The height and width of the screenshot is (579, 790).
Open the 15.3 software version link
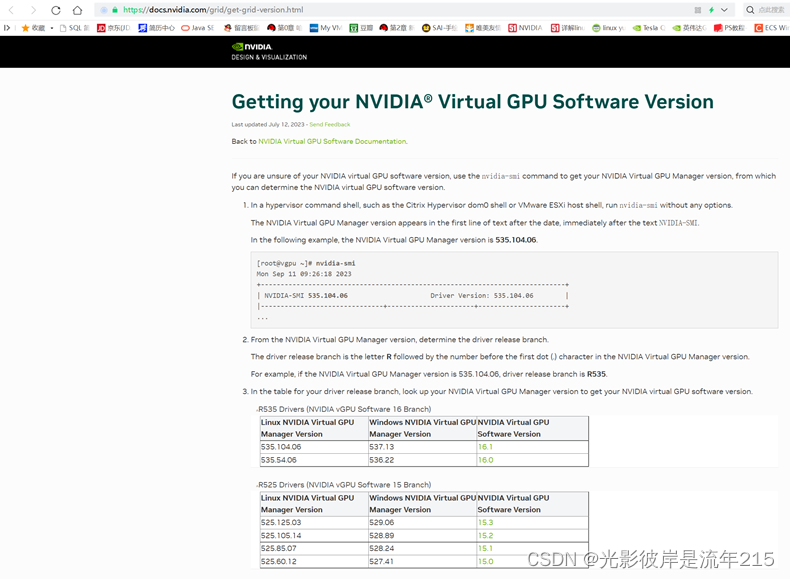(x=486, y=523)
